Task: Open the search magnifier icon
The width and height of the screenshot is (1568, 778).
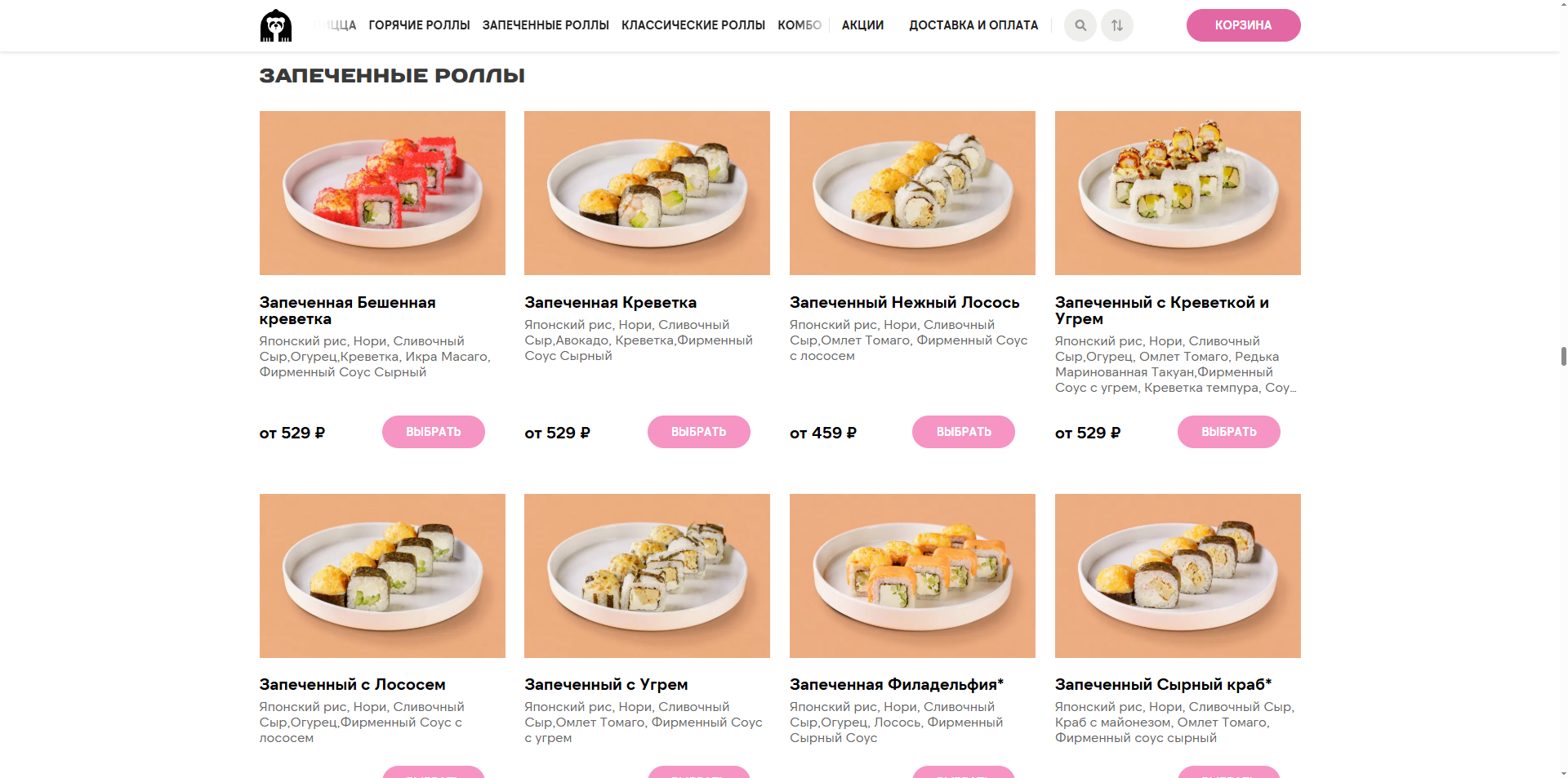Action: pyautogui.click(x=1080, y=25)
